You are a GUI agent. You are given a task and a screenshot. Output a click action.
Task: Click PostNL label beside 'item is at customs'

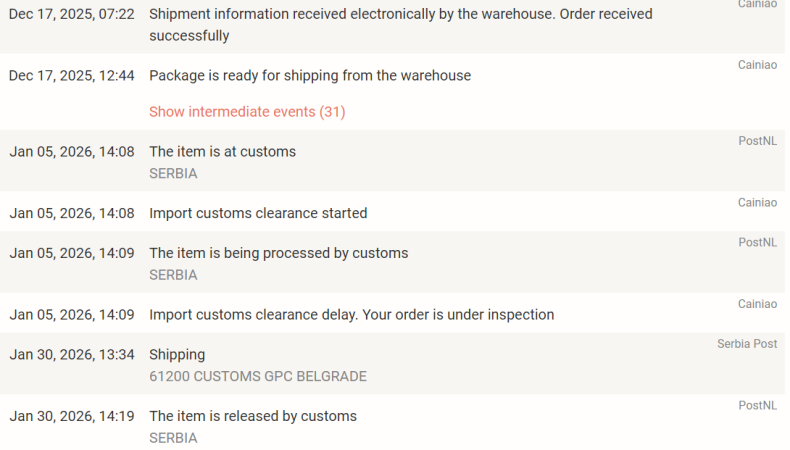coord(757,141)
